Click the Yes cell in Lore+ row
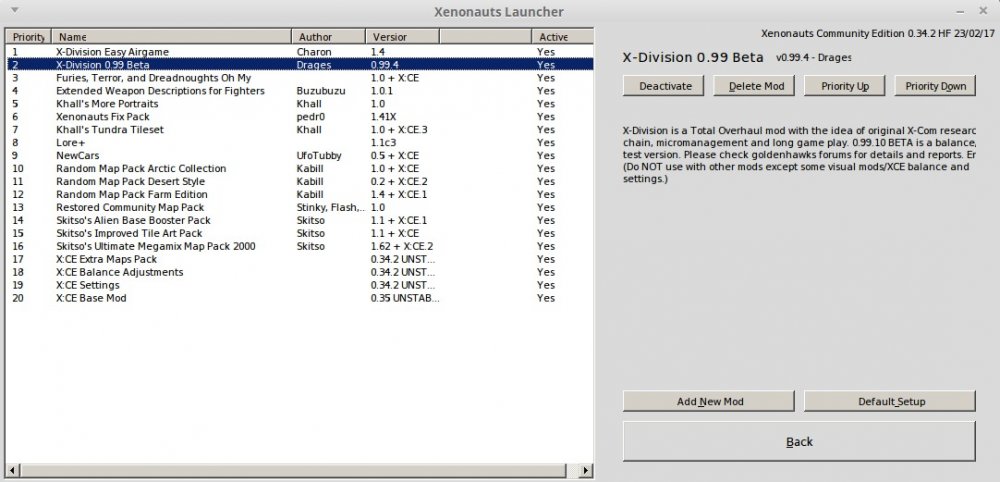This screenshot has width=1000, height=482. (546, 142)
